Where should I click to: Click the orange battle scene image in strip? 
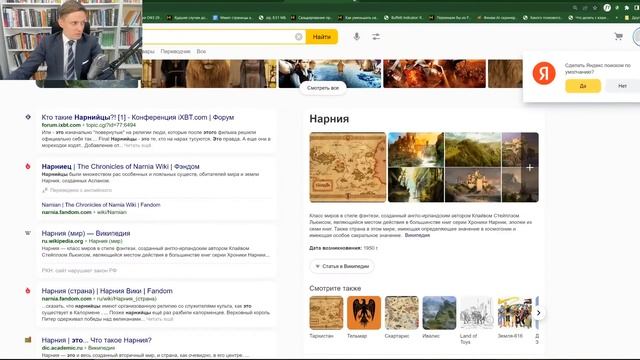click(x=435, y=73)
